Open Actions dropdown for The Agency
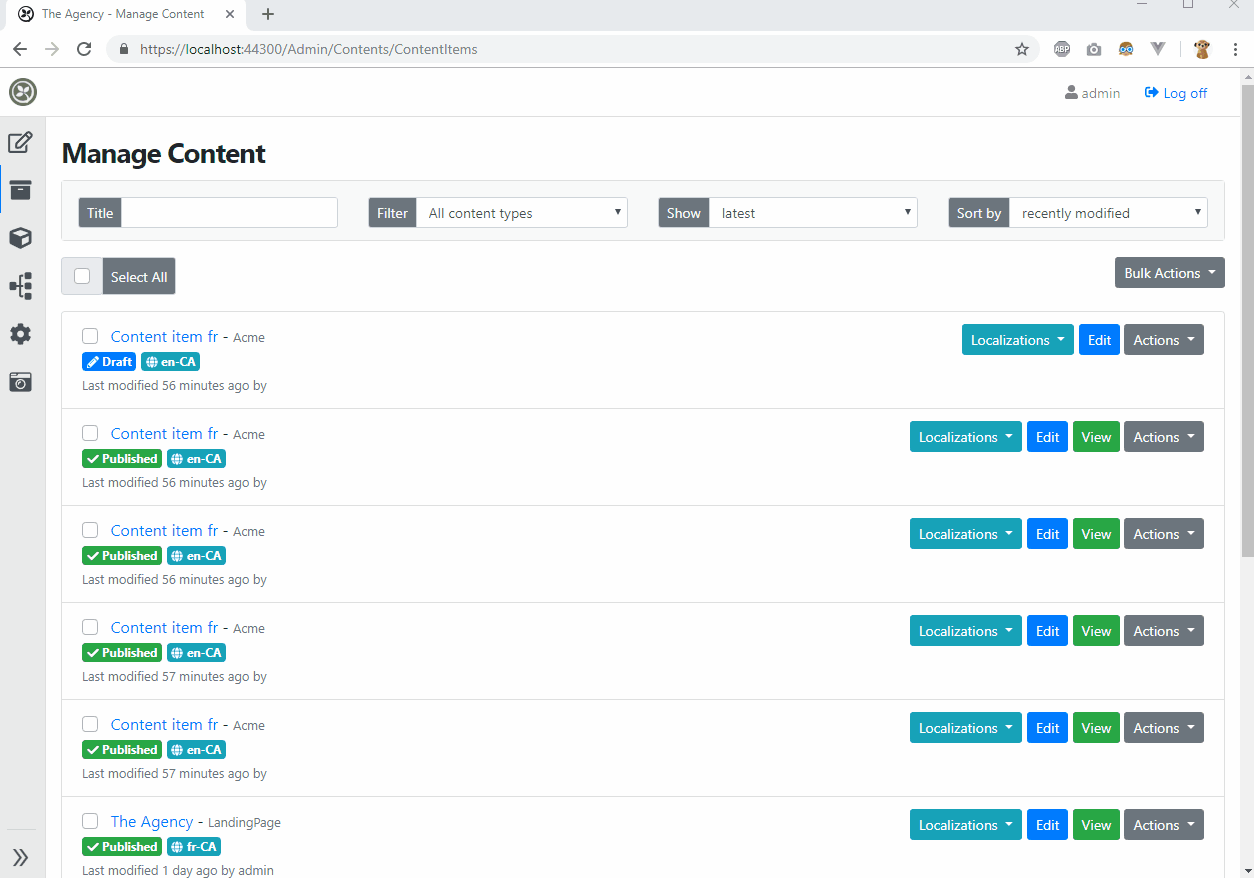The height and width of the screenshot is (878, 1254). point(1164,825)
